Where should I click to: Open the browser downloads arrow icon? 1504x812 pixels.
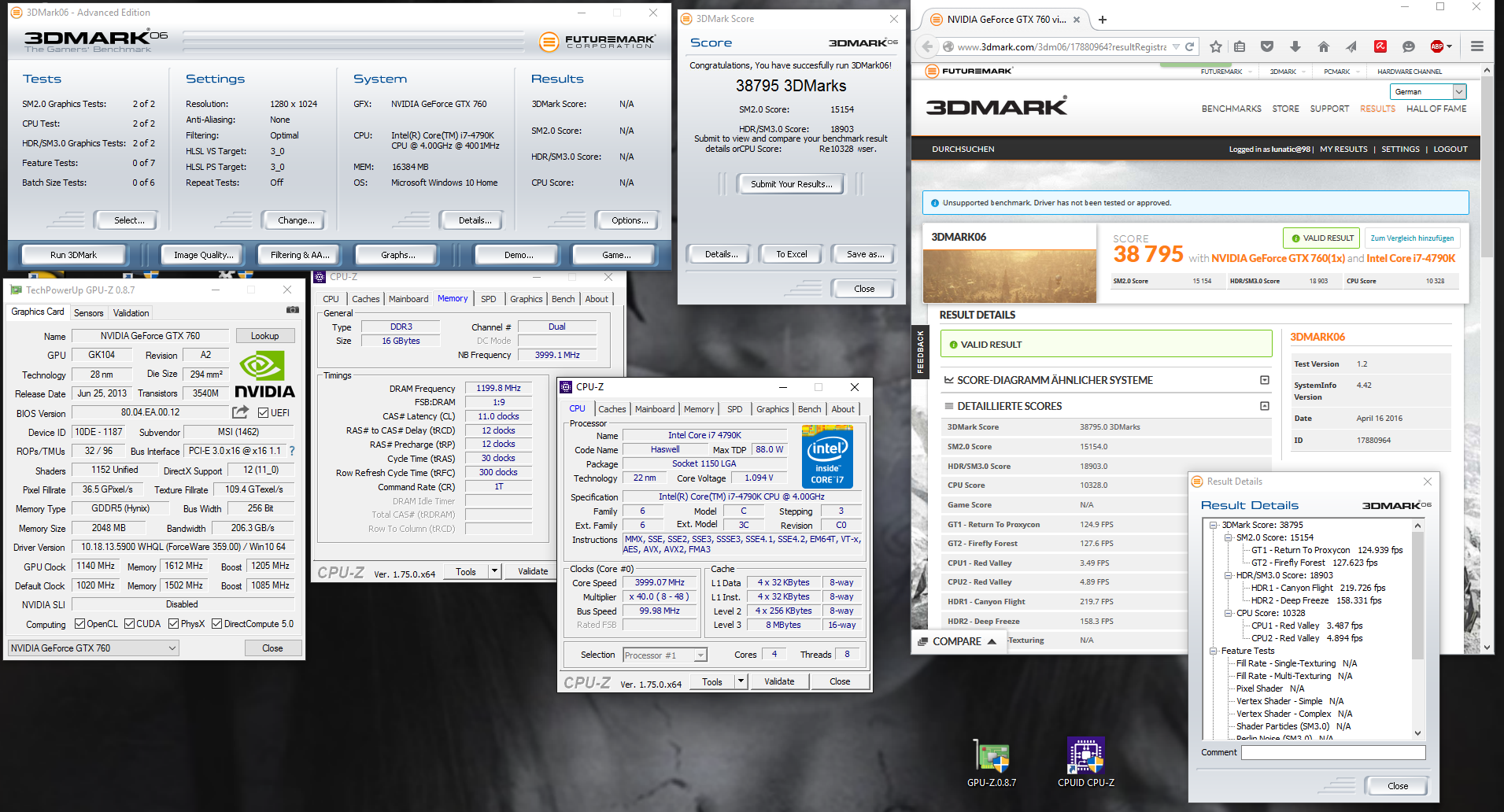(1295, 46)
